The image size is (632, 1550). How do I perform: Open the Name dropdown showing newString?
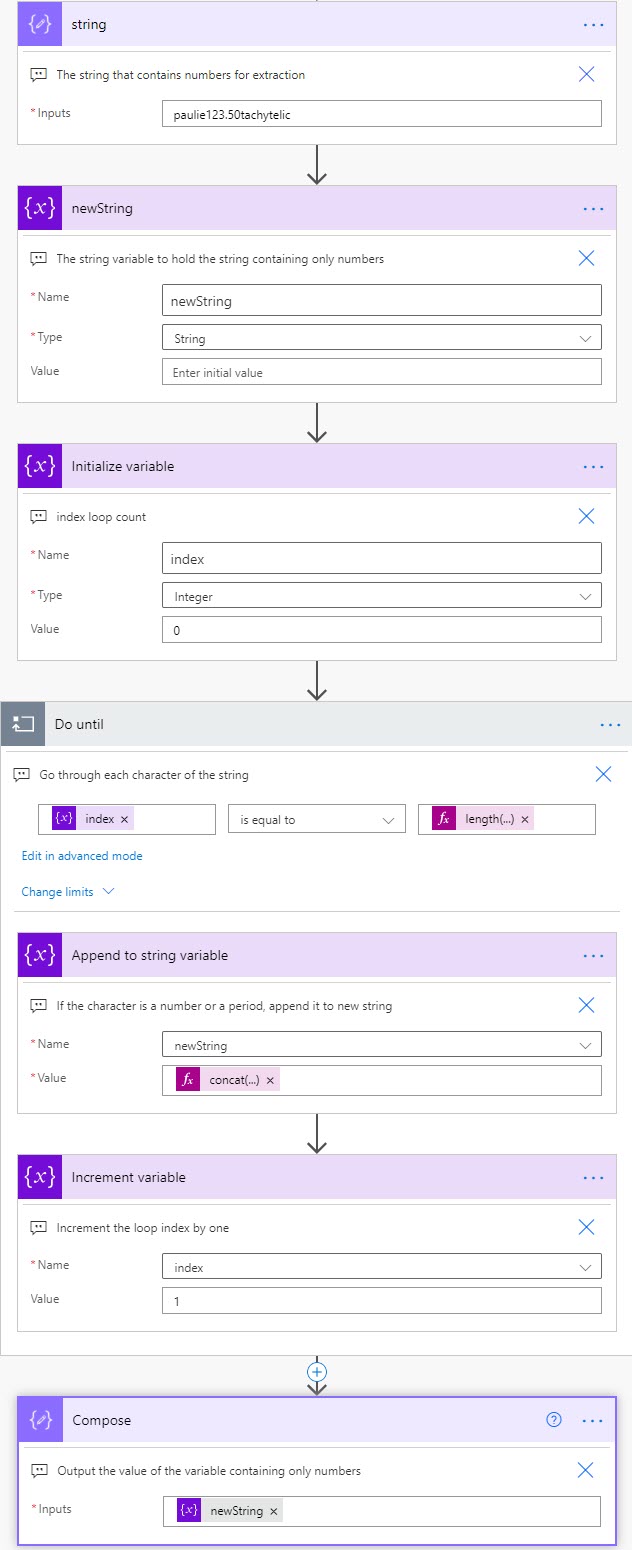point(381,1045)
